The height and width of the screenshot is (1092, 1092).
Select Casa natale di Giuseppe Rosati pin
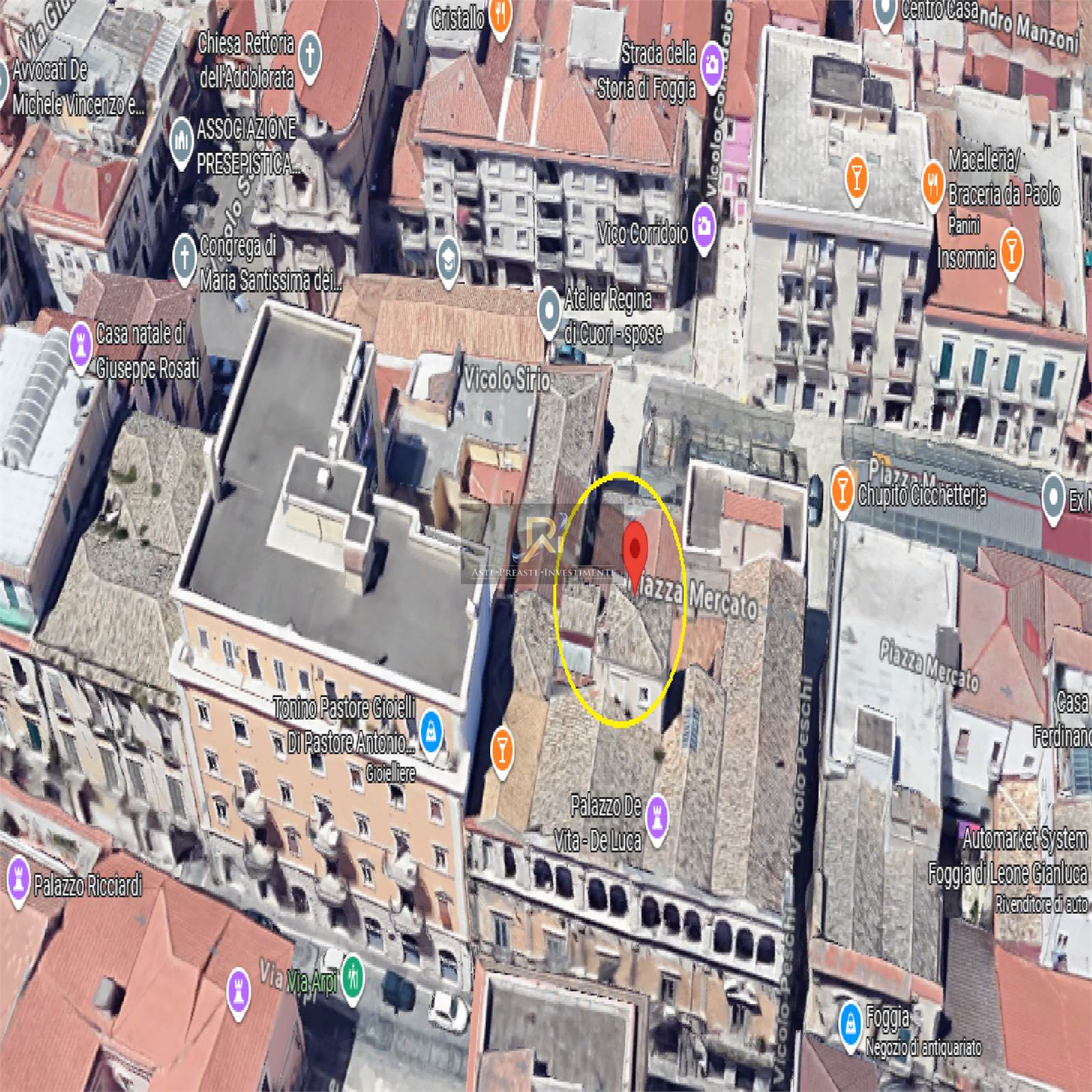pyautogui.click(x=81, y=347)
